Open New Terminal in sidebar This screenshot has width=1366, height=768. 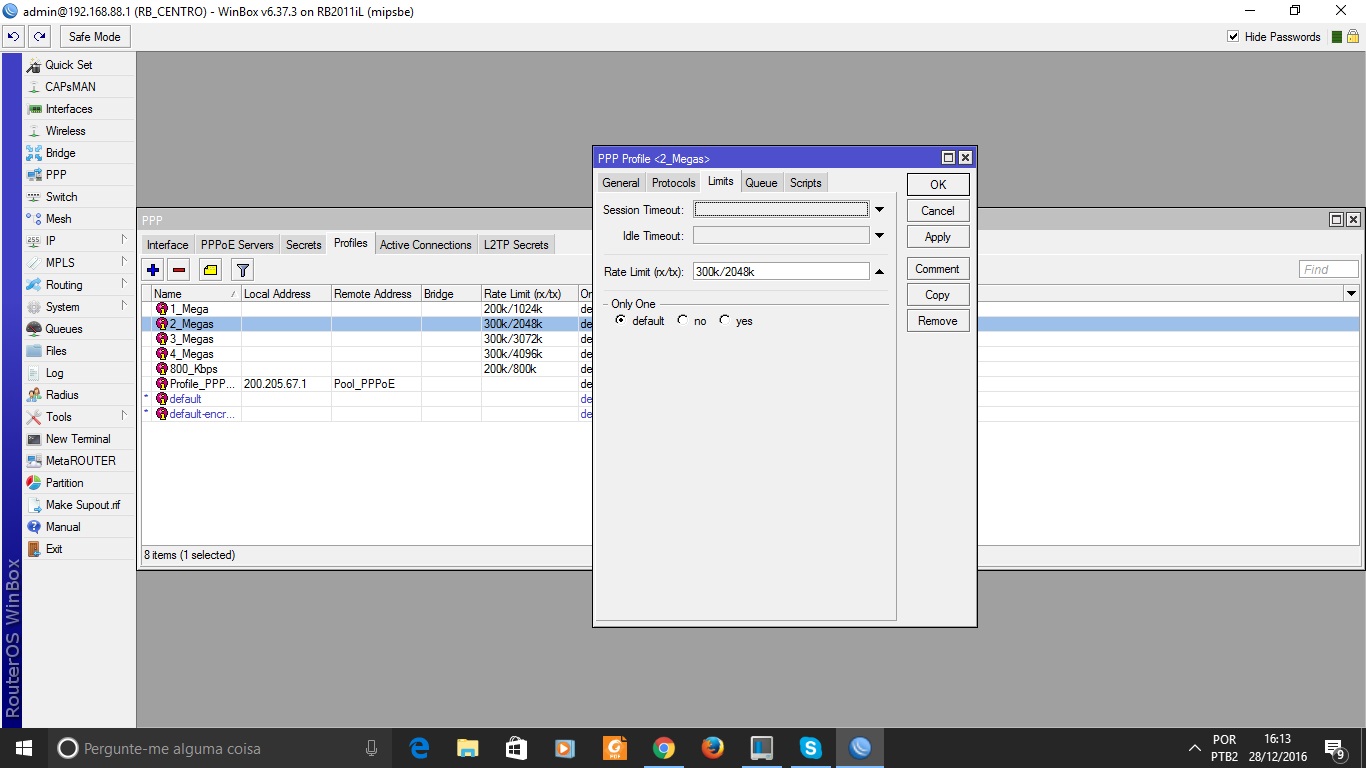[78, 439]
